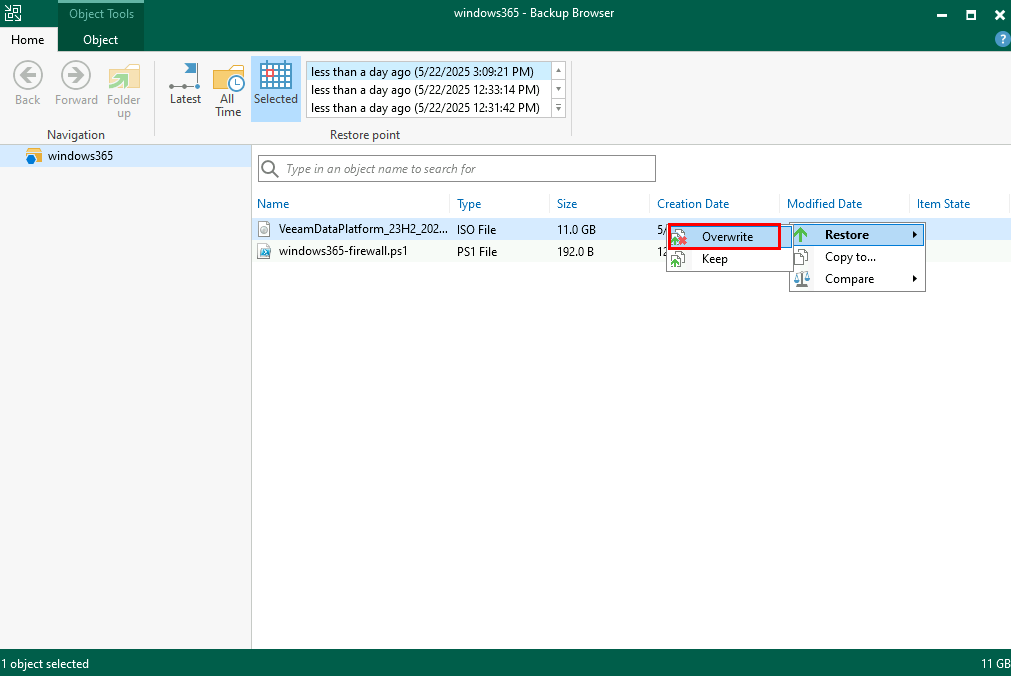
Task: Click the Back navigation arrow icon
Action: 28,75
